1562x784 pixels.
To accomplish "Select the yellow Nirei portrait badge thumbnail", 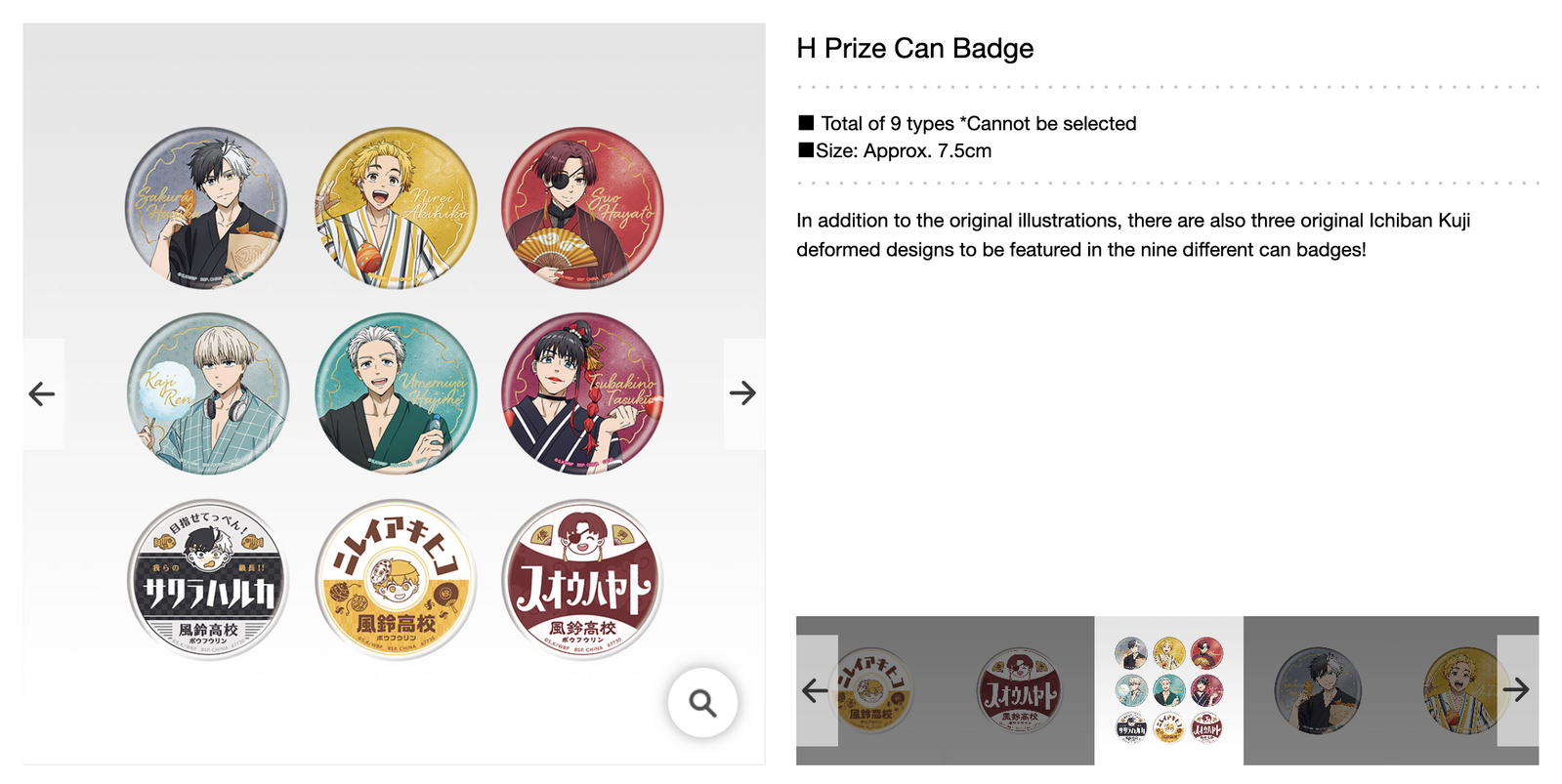I will 1461,690.
